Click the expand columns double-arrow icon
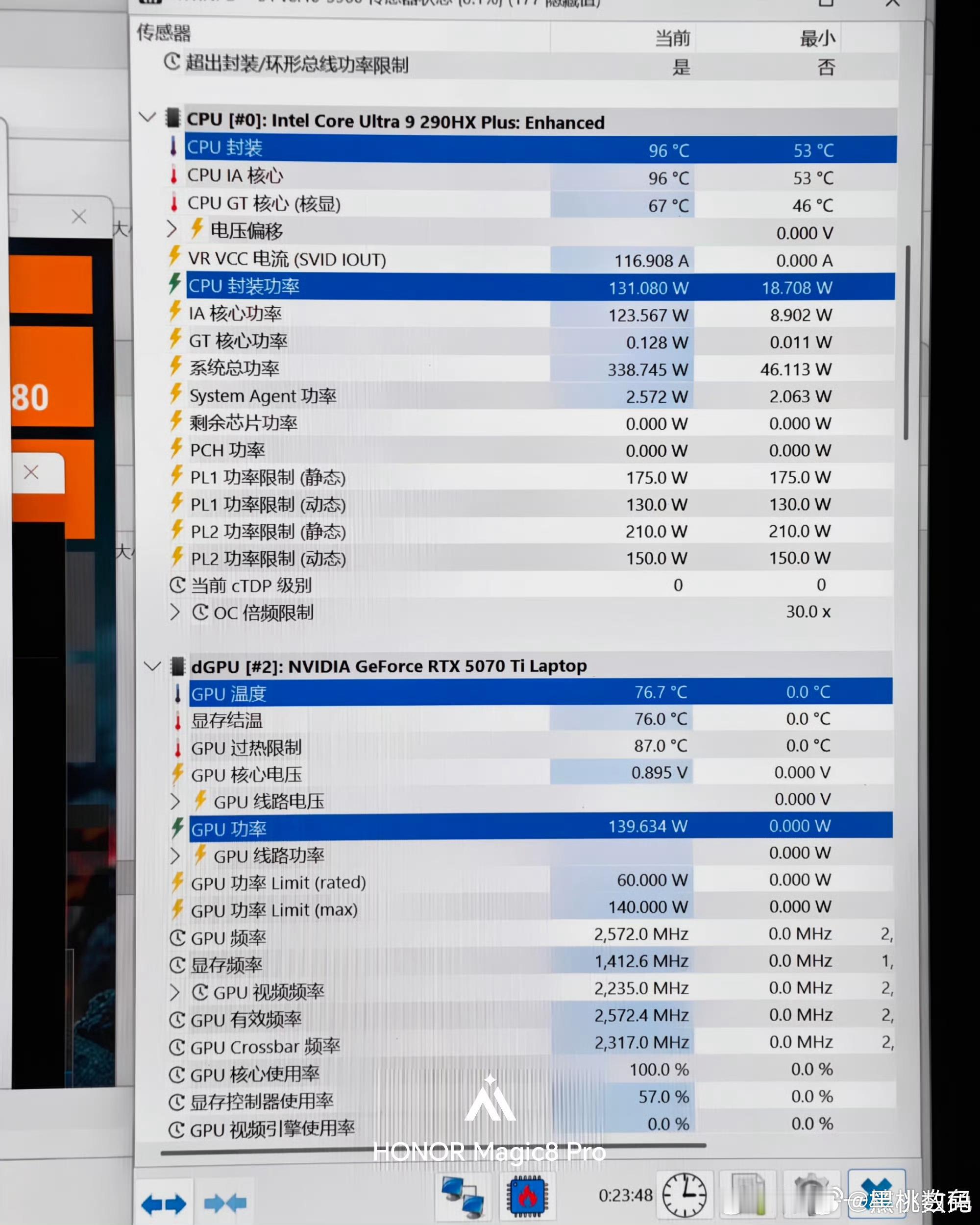The image size is (980, 1225). click(164, 1203)
